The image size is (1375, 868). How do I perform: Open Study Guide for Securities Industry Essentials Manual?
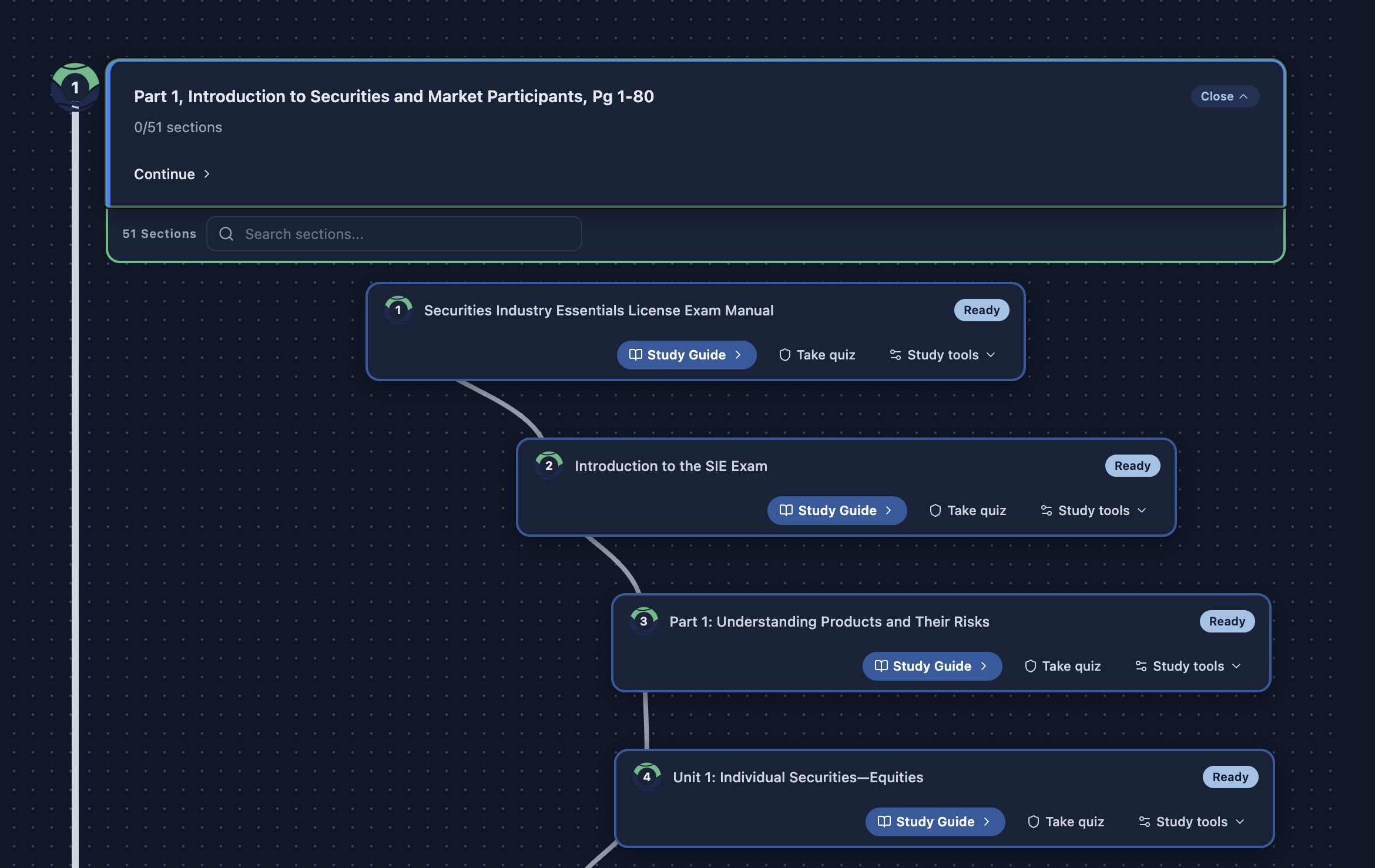click(x=686, y=355)
